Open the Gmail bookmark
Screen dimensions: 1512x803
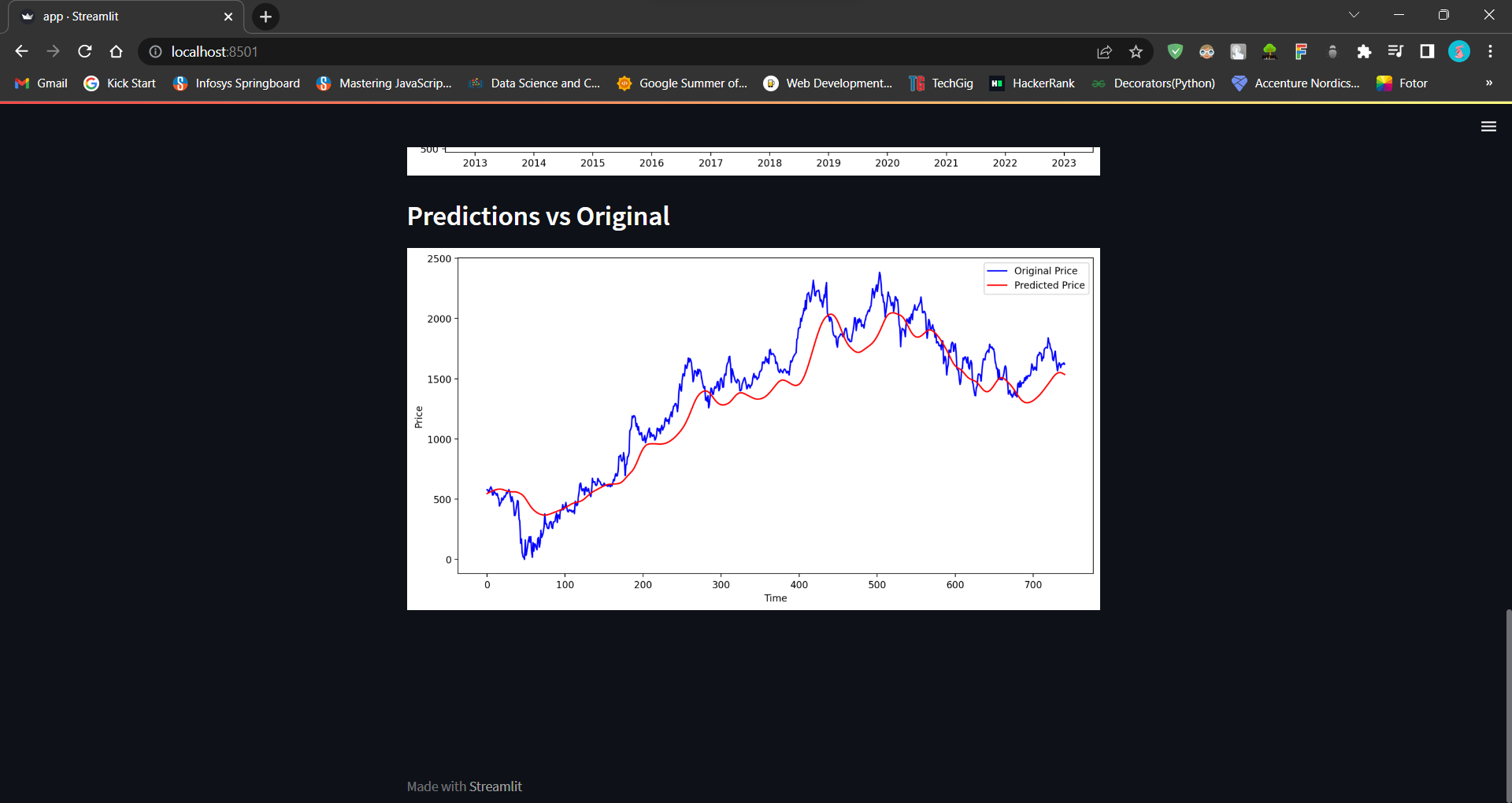40,83
